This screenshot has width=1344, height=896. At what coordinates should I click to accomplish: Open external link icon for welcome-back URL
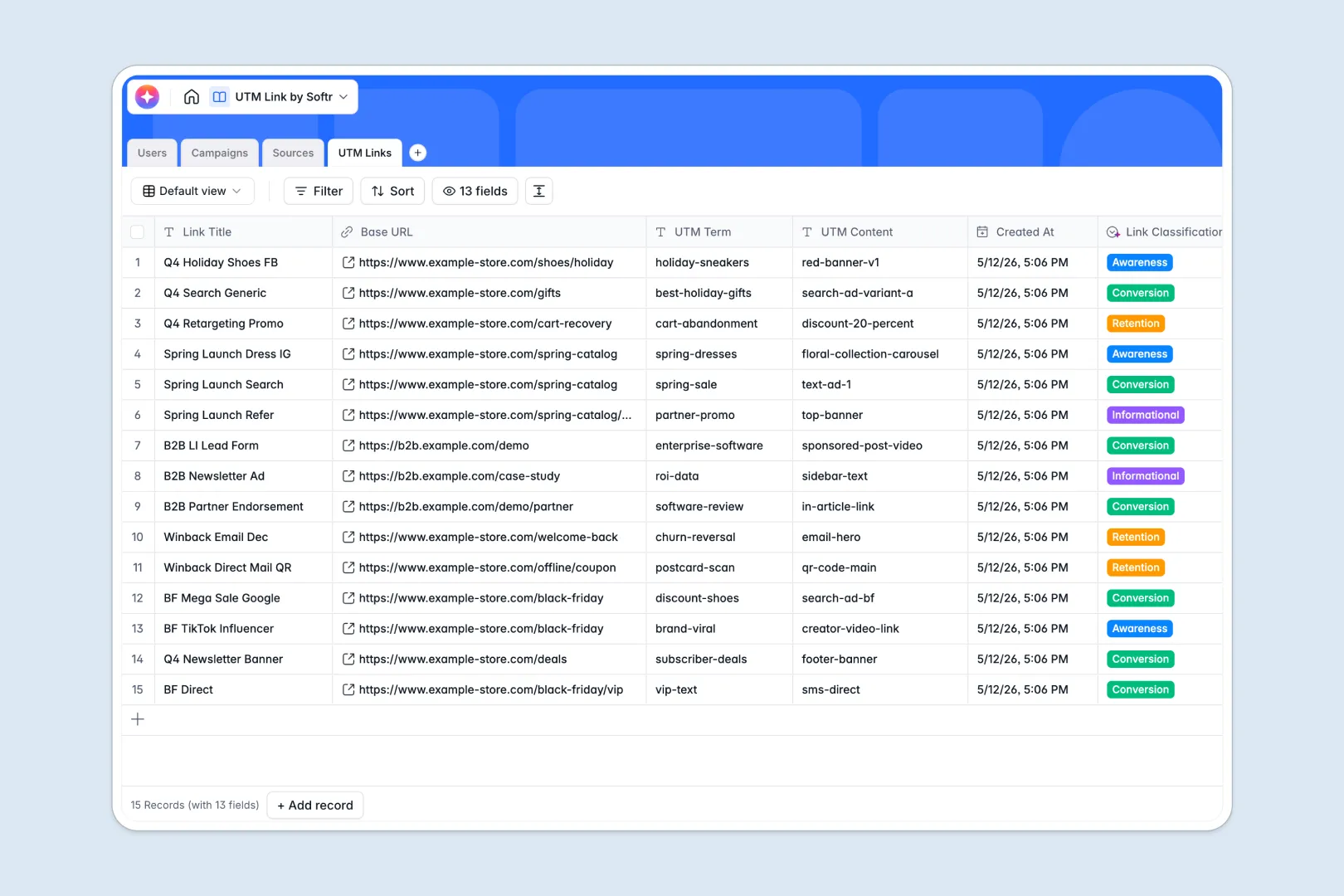pos(348,537)
